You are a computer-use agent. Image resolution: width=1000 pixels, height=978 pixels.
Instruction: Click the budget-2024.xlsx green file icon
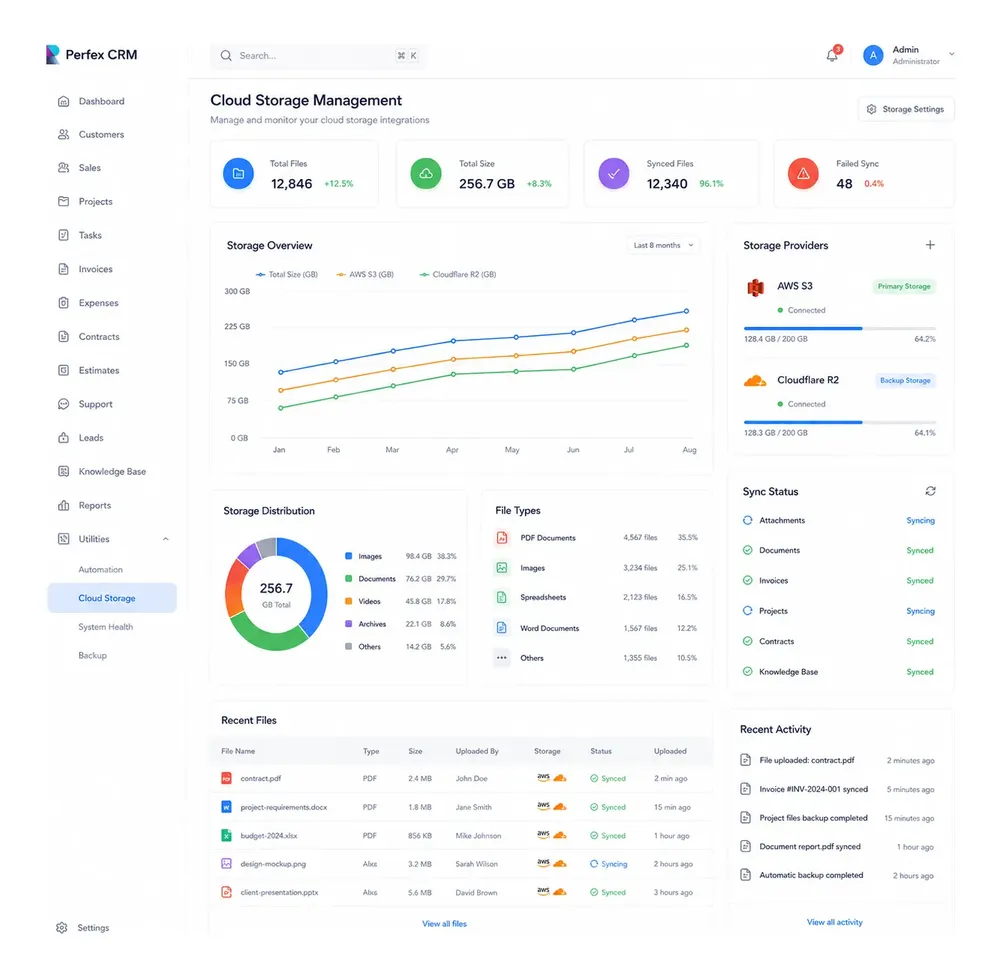click(x=226, y=835)
